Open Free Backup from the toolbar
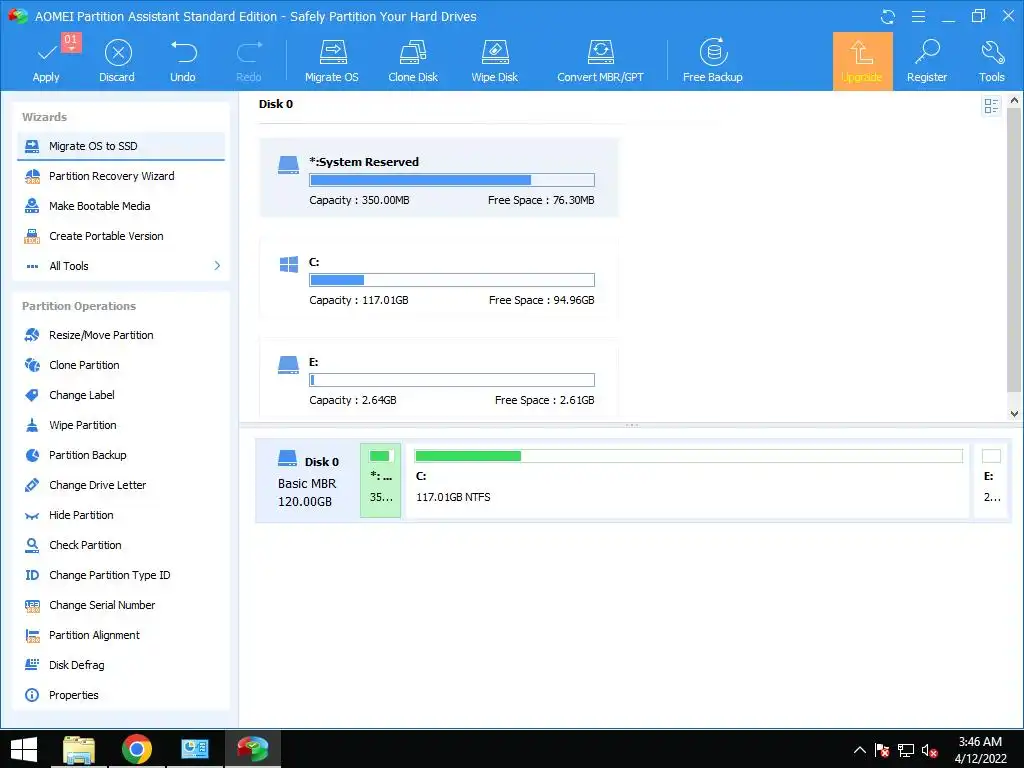This screenshot has height=768, width=1024. 712,61
